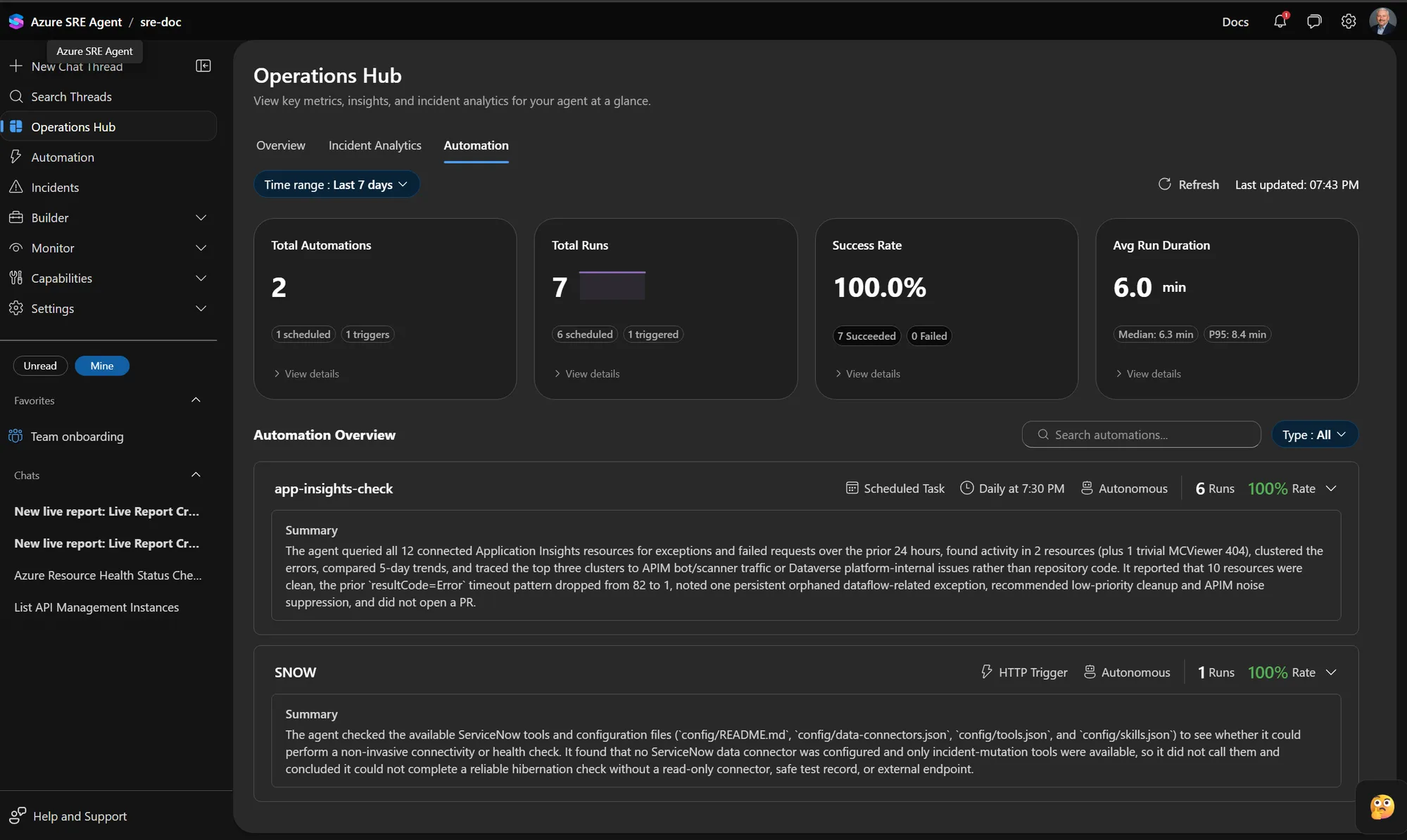The width and height of the screenshot is (1407, 840).
Task: Click the Incidents warning triangle icon
Action: pyautogui.click(x=16, y=187)
